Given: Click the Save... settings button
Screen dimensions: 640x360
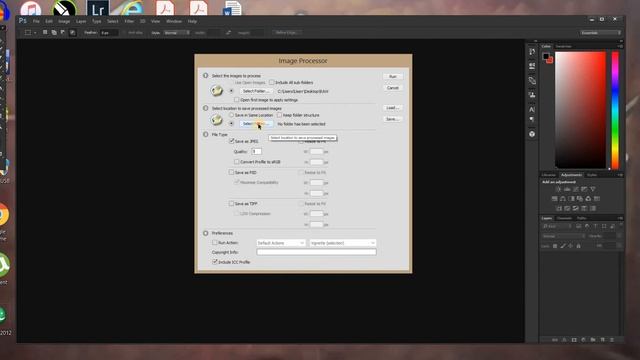Looking at the screenshot, I should [x=393, y=119].
